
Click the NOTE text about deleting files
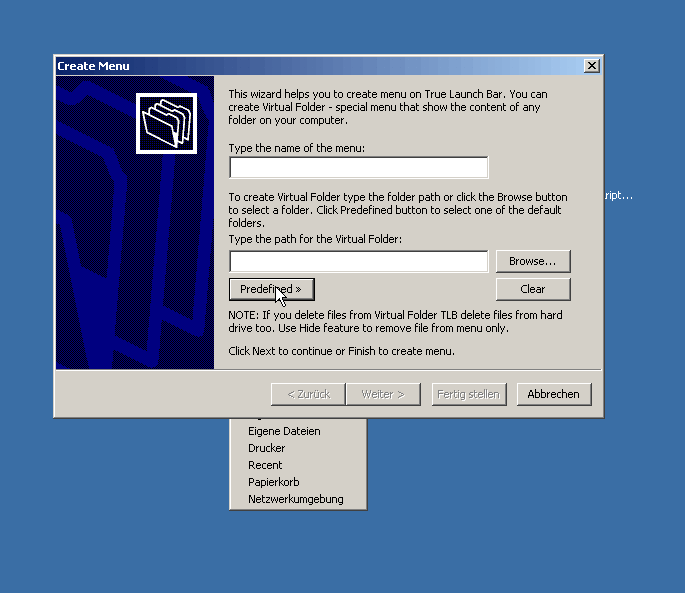pos(395,322)
